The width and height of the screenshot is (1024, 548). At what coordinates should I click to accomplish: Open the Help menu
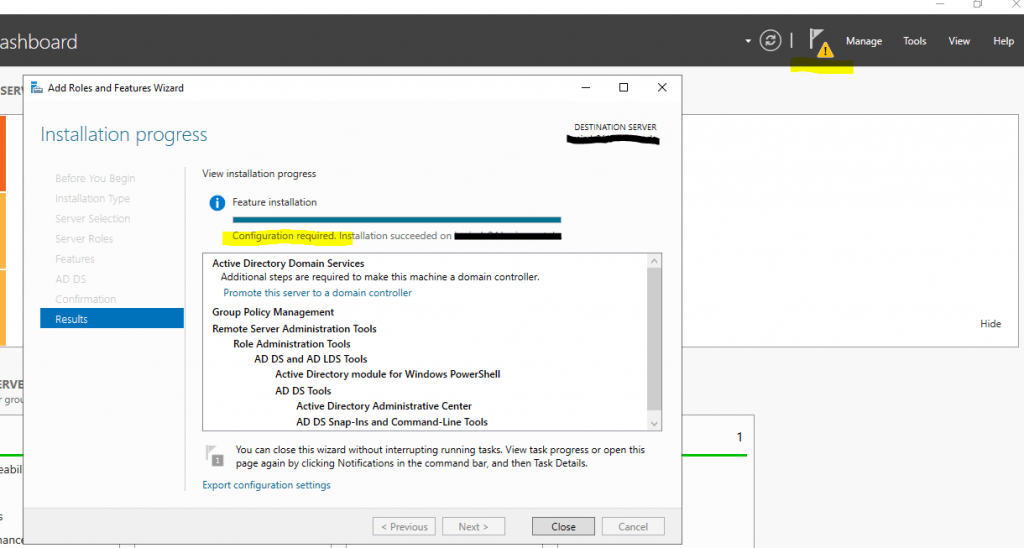coord(1003,41)
